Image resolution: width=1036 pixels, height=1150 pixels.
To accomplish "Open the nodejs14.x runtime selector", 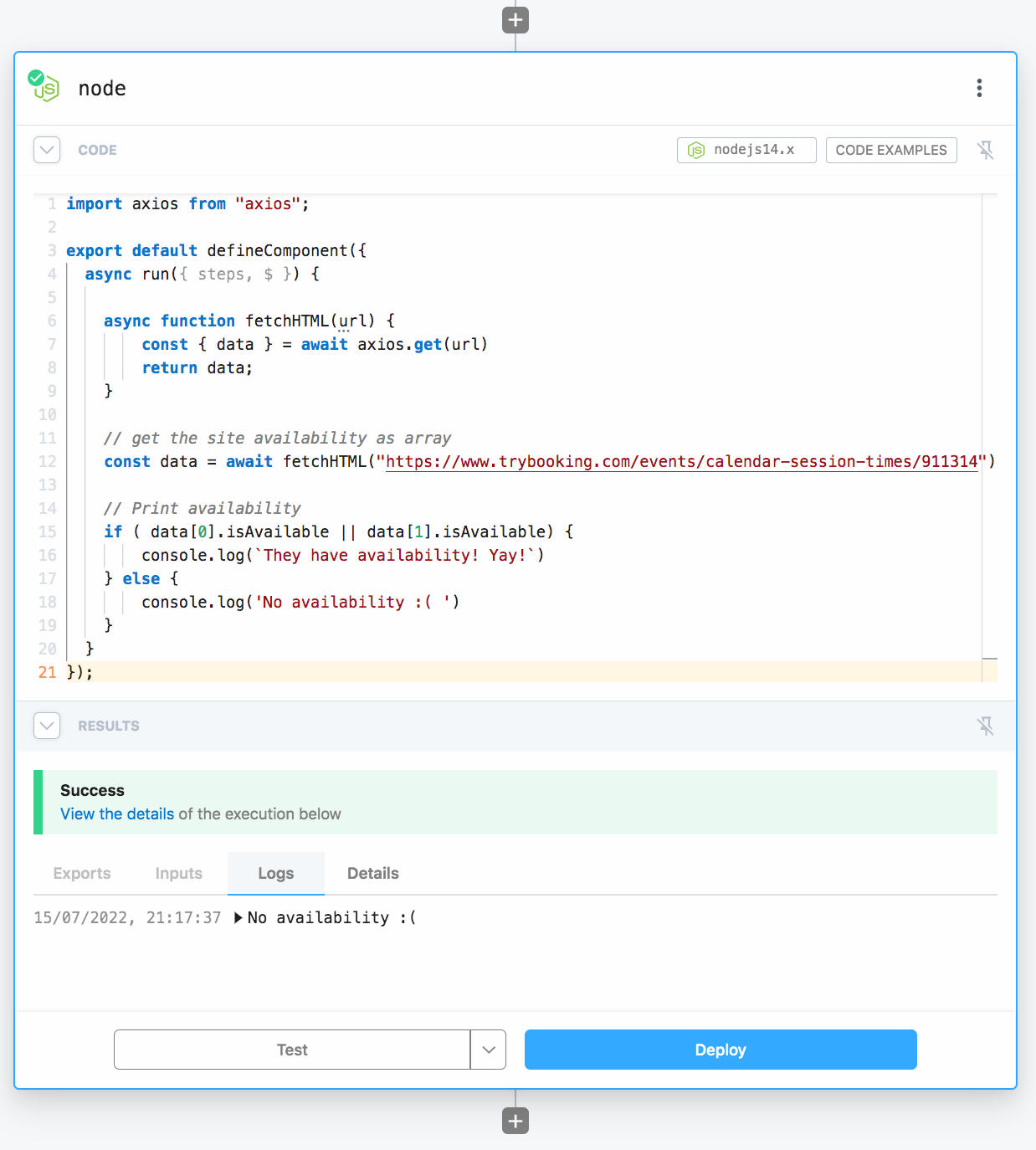I will (x=746, y=150).
